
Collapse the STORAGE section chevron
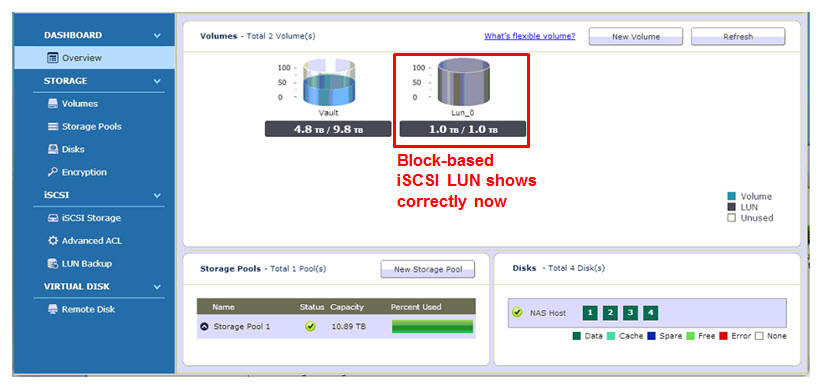157,82
